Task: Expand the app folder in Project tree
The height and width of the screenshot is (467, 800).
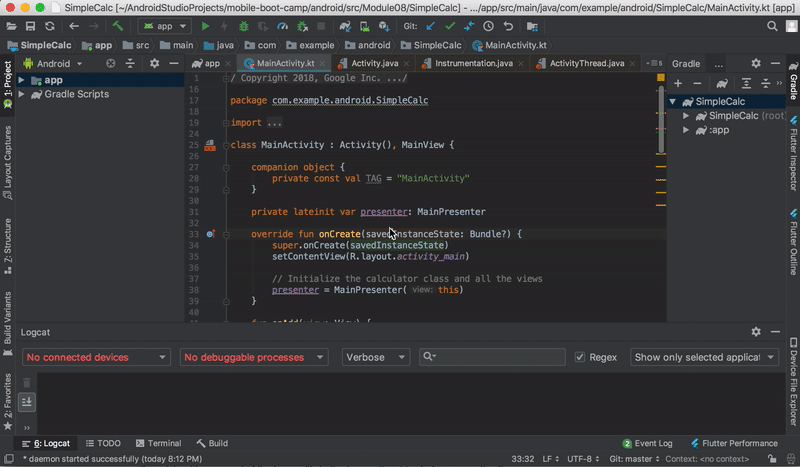Action: (x=21, y=80)
